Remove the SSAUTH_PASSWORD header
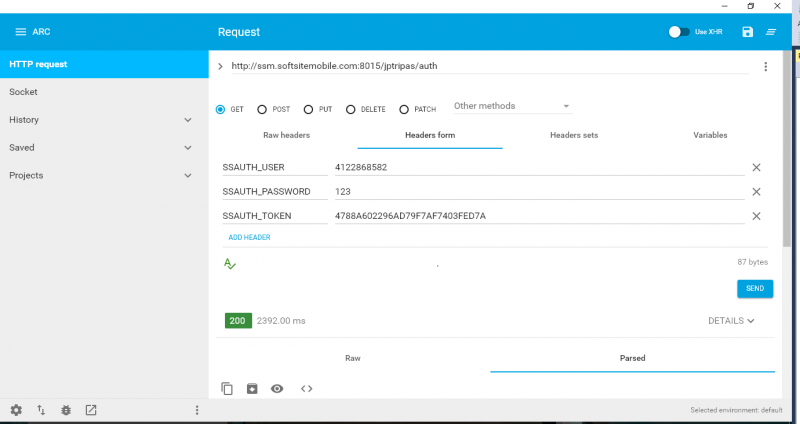The height and width of the screenshot is (424, 800). click(x=756, y=192)
